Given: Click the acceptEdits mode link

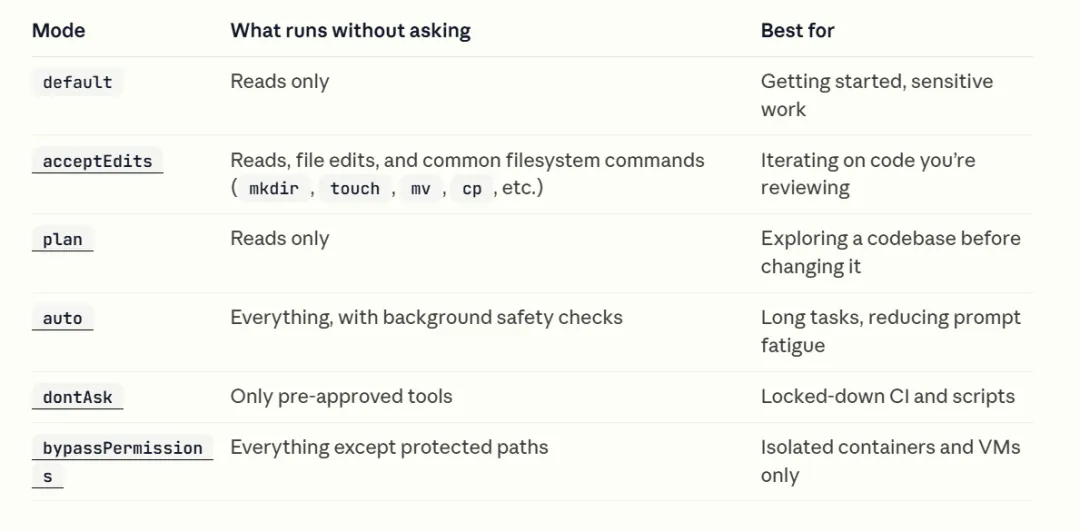Looking at the screenshot, I should pos(97,161).
